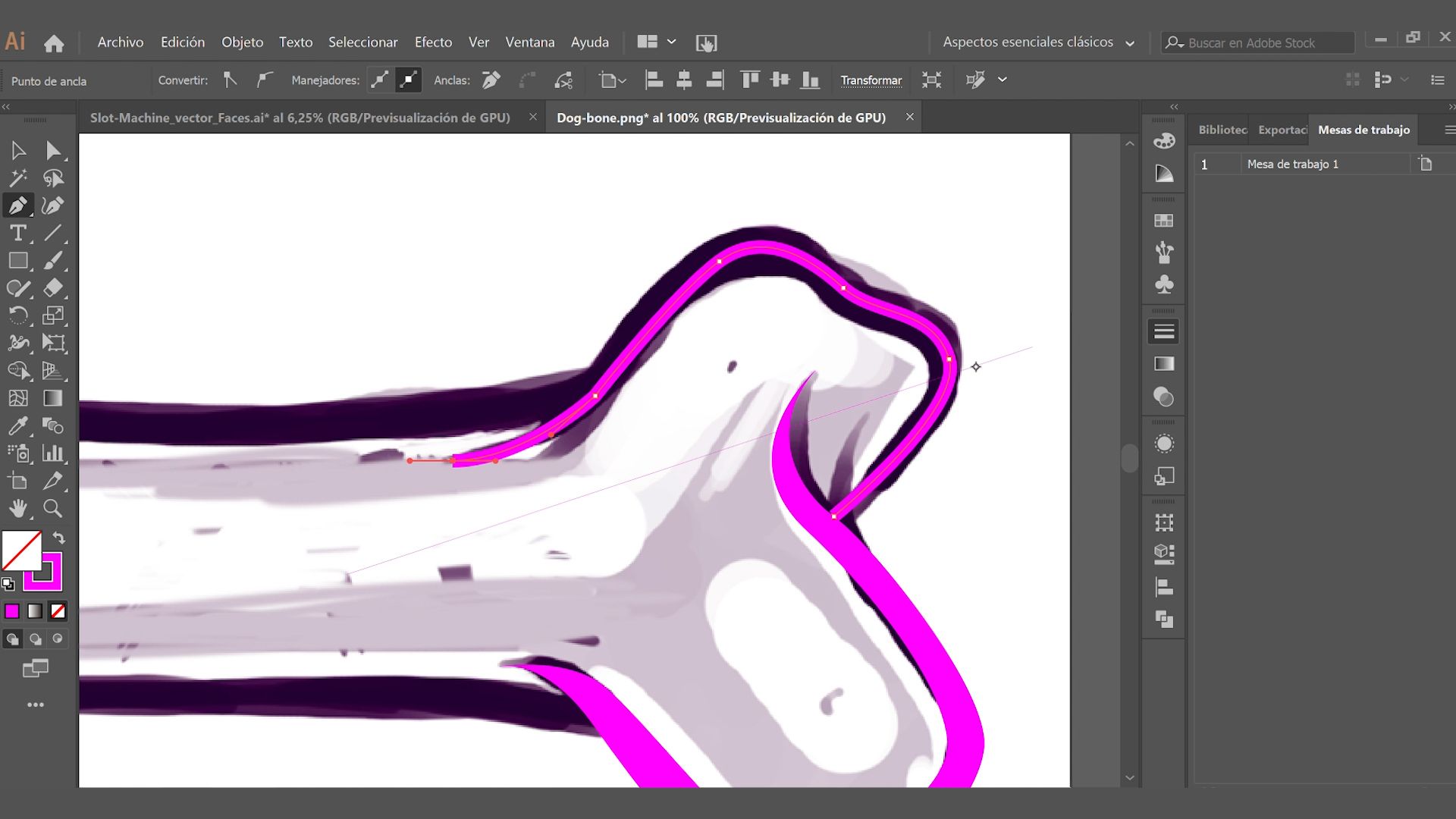Pick the Perspective Grid tool
This screenshot has width=1456, height=819.
53,370
